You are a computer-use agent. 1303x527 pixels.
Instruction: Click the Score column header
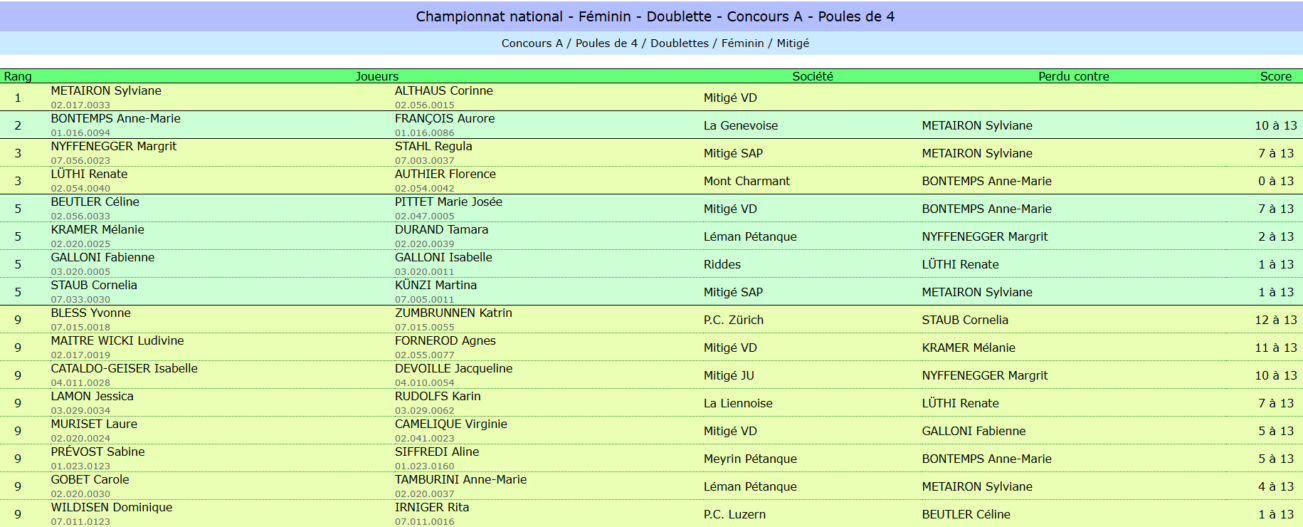click(x=1275, y=76)
